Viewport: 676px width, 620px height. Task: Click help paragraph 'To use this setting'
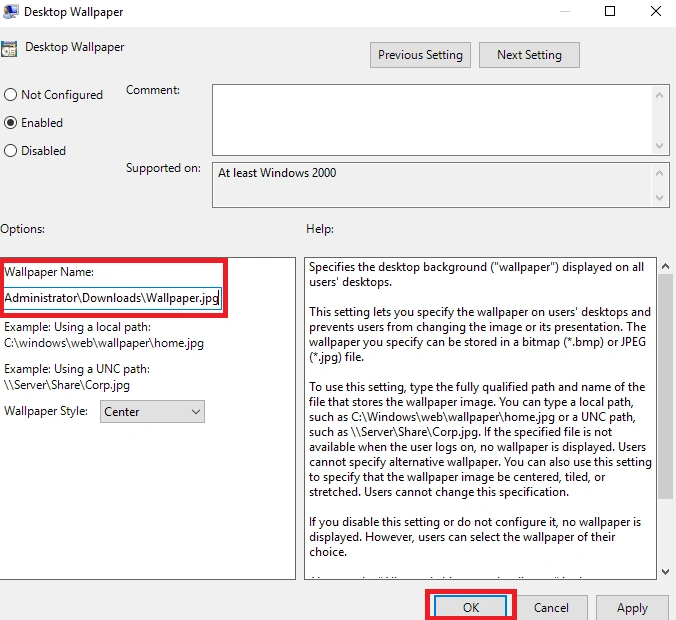pyautogui.click(x=480, y=439)
